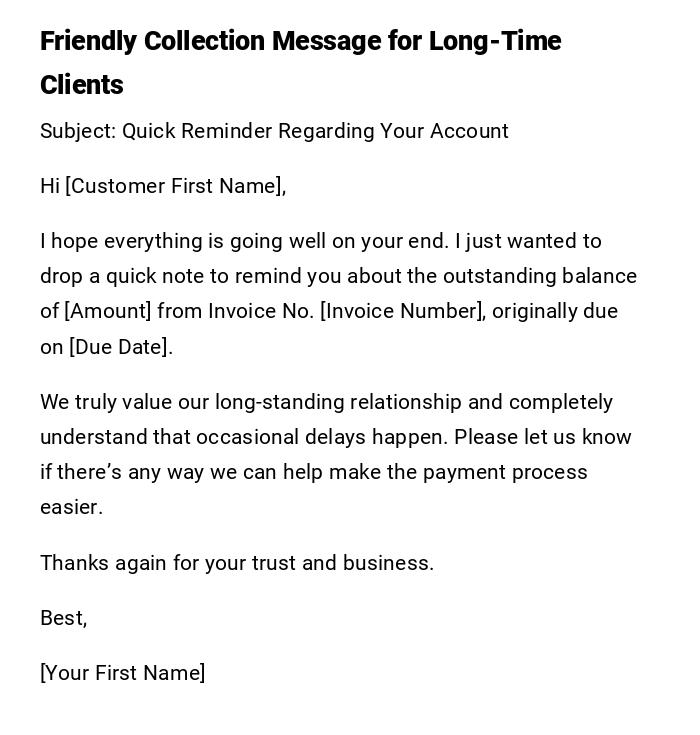This screenshot has width=700, height=735.
Task: Select the [Amount] placeholder
Action: click(x=108, y=311)
